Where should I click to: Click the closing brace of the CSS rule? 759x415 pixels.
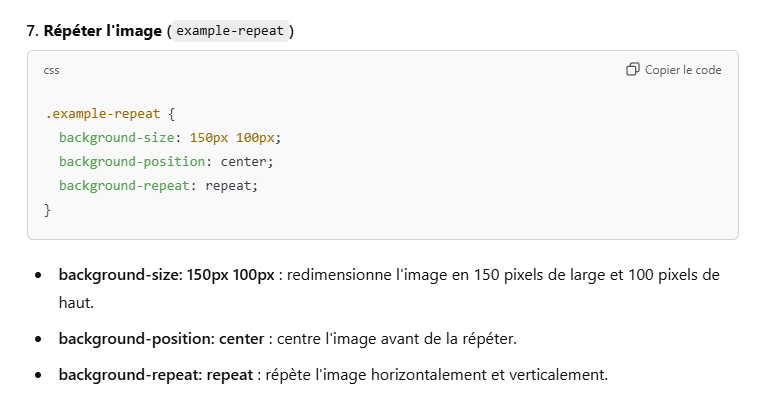click(47, 209)
